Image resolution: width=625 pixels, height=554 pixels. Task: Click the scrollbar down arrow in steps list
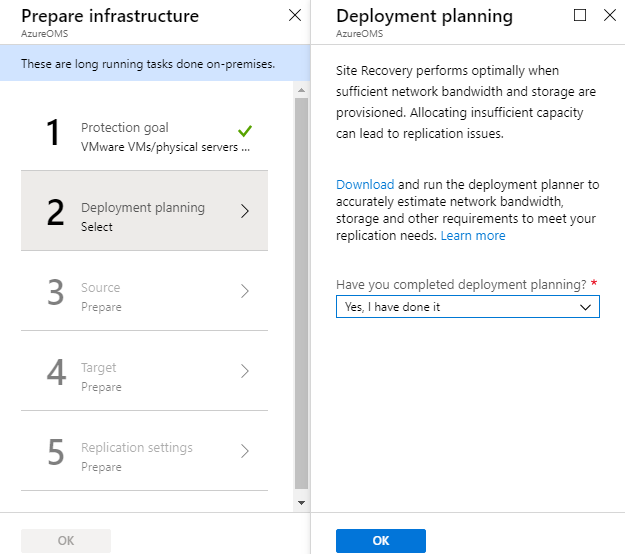tap(301, 503)
